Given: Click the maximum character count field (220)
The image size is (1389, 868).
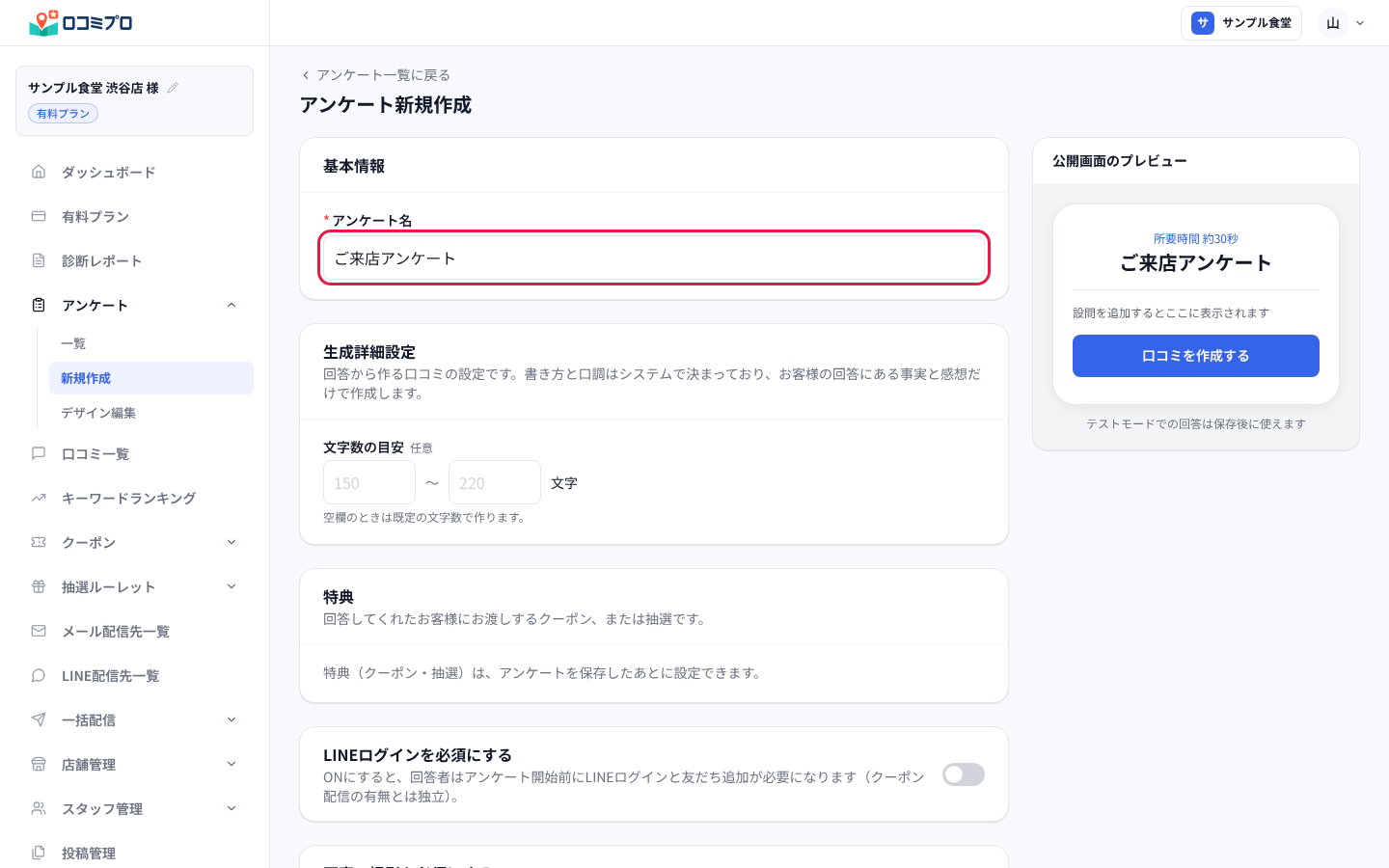Looking at the screenshot, I should pos(495,482).
